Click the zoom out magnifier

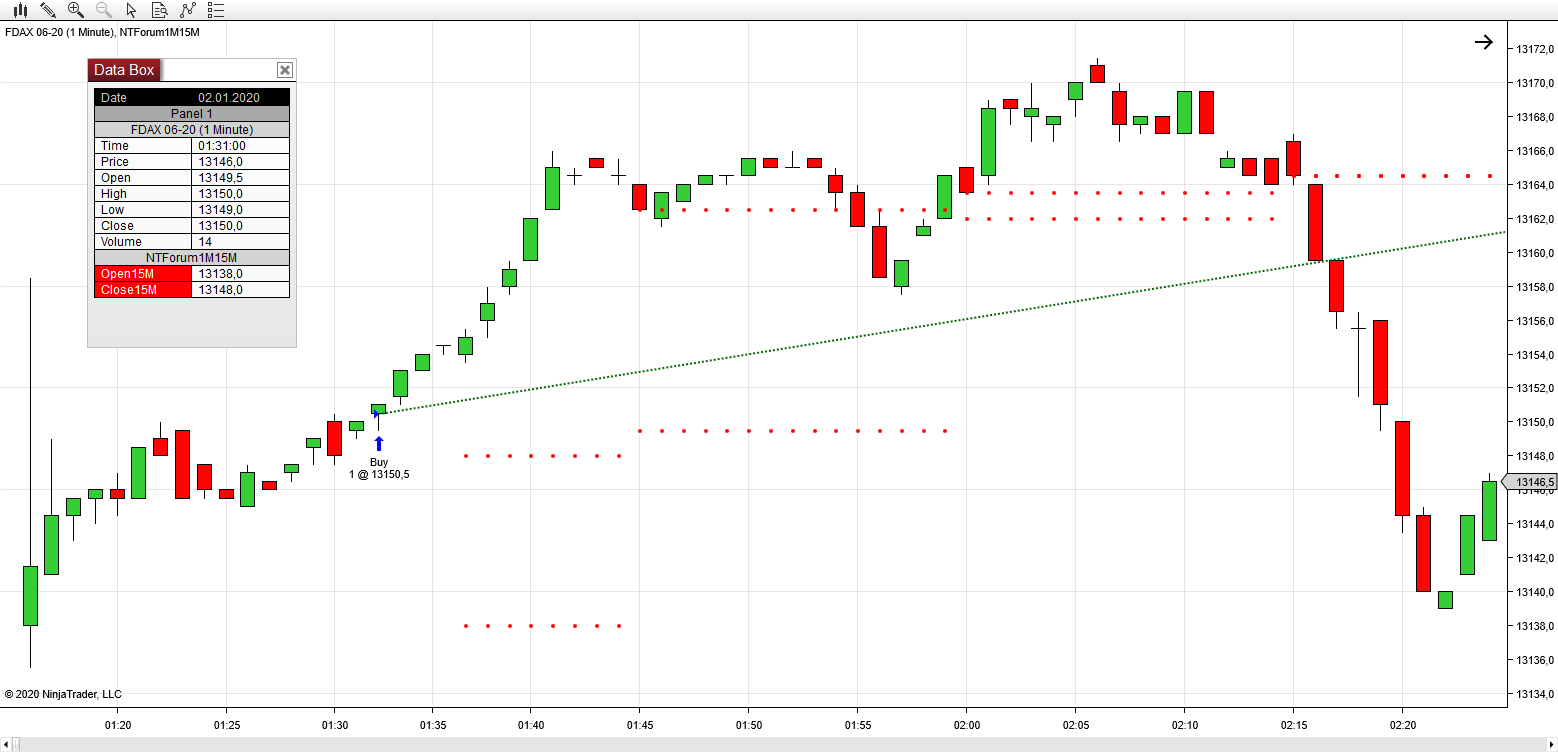click(103, 10)
